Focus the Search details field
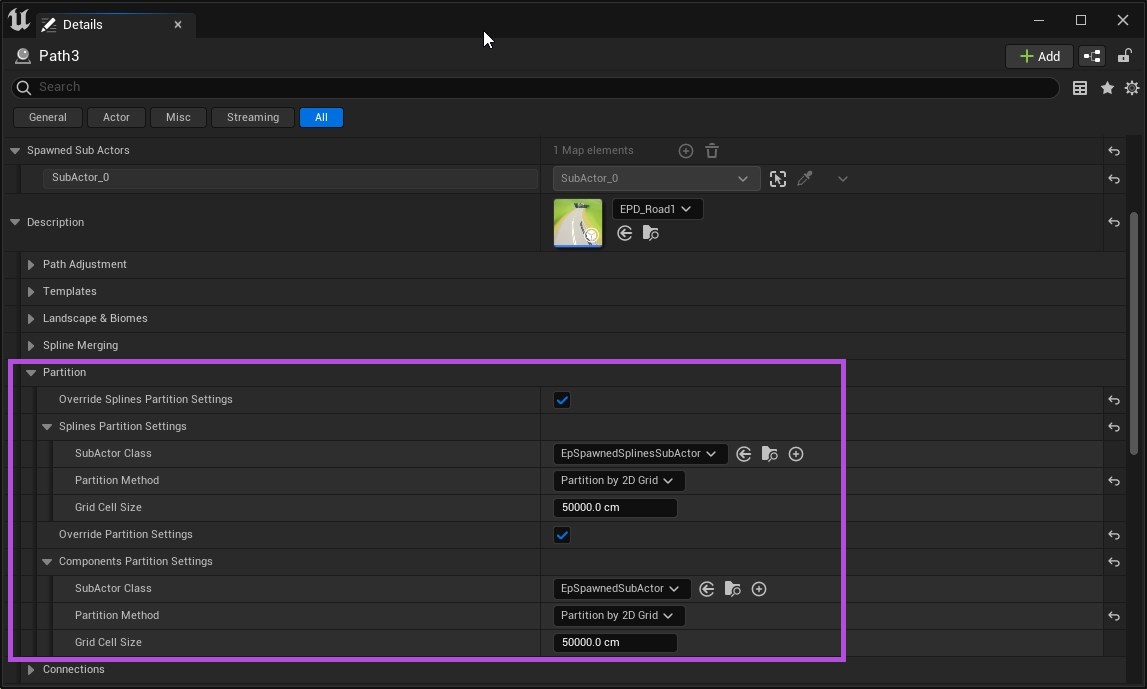This screenshot has width=1147, height=689. (540, 87)
